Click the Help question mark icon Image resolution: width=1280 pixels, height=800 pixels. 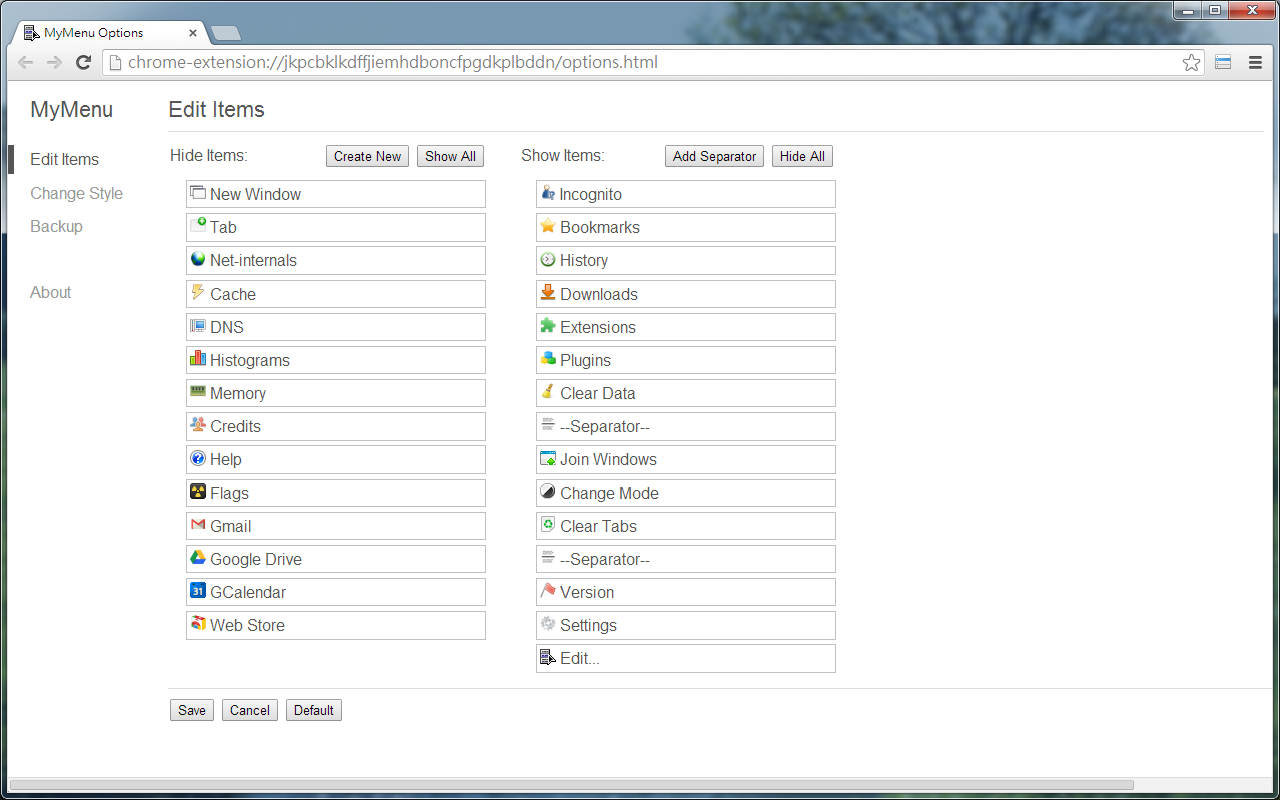pyautogui.click(x=198, y=458)
